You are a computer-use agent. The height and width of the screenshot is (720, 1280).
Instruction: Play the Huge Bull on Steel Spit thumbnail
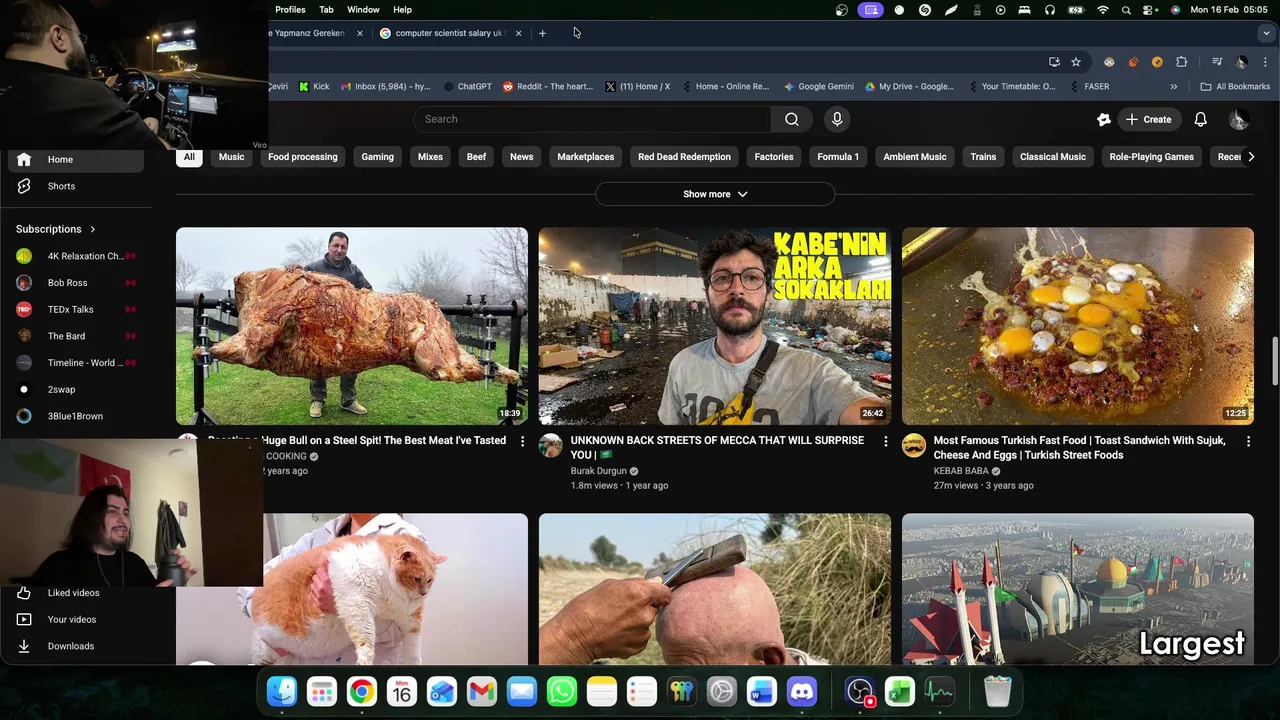pyautogui.click(x=352, y=326)
